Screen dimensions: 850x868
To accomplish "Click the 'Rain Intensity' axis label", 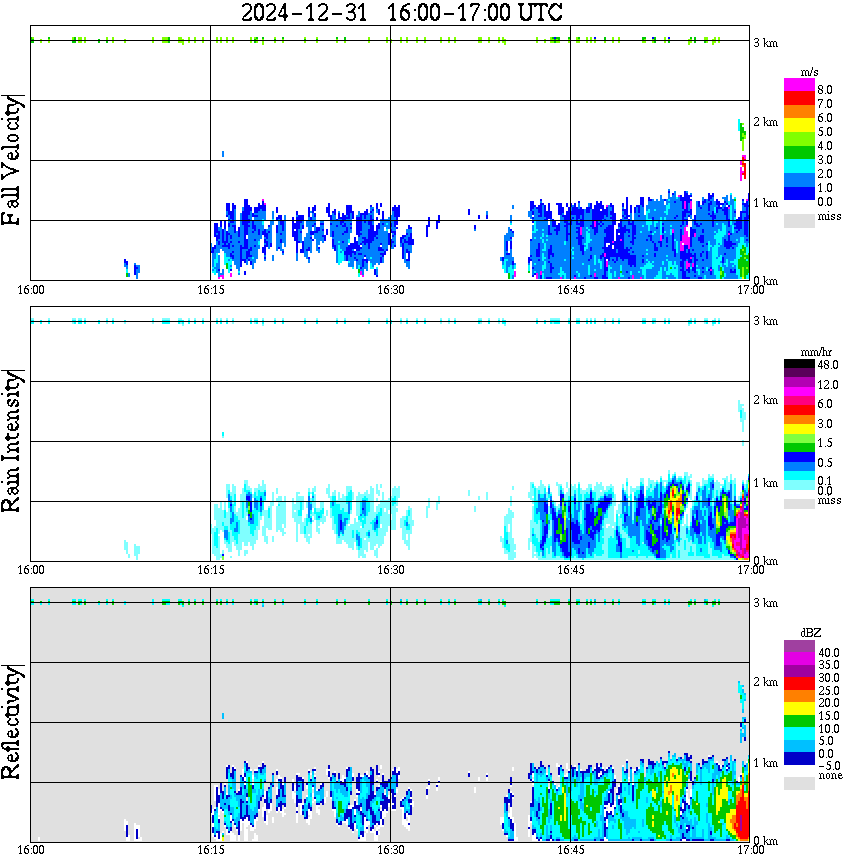I will (x=11, y=441).
